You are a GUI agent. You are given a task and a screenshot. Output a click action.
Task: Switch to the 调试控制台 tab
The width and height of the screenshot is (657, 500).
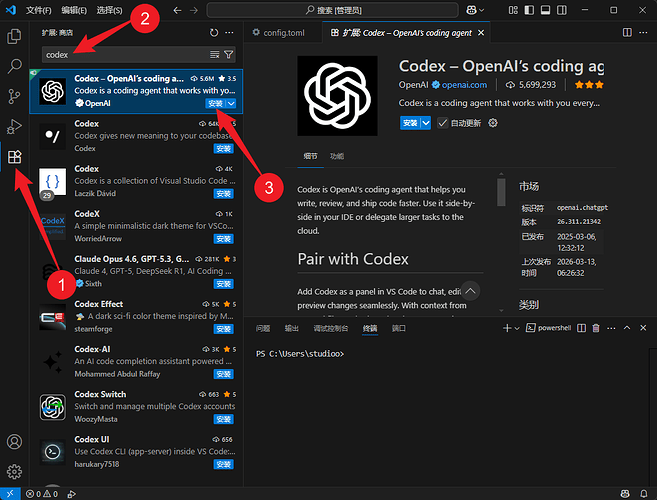click(x=331, y=328)
